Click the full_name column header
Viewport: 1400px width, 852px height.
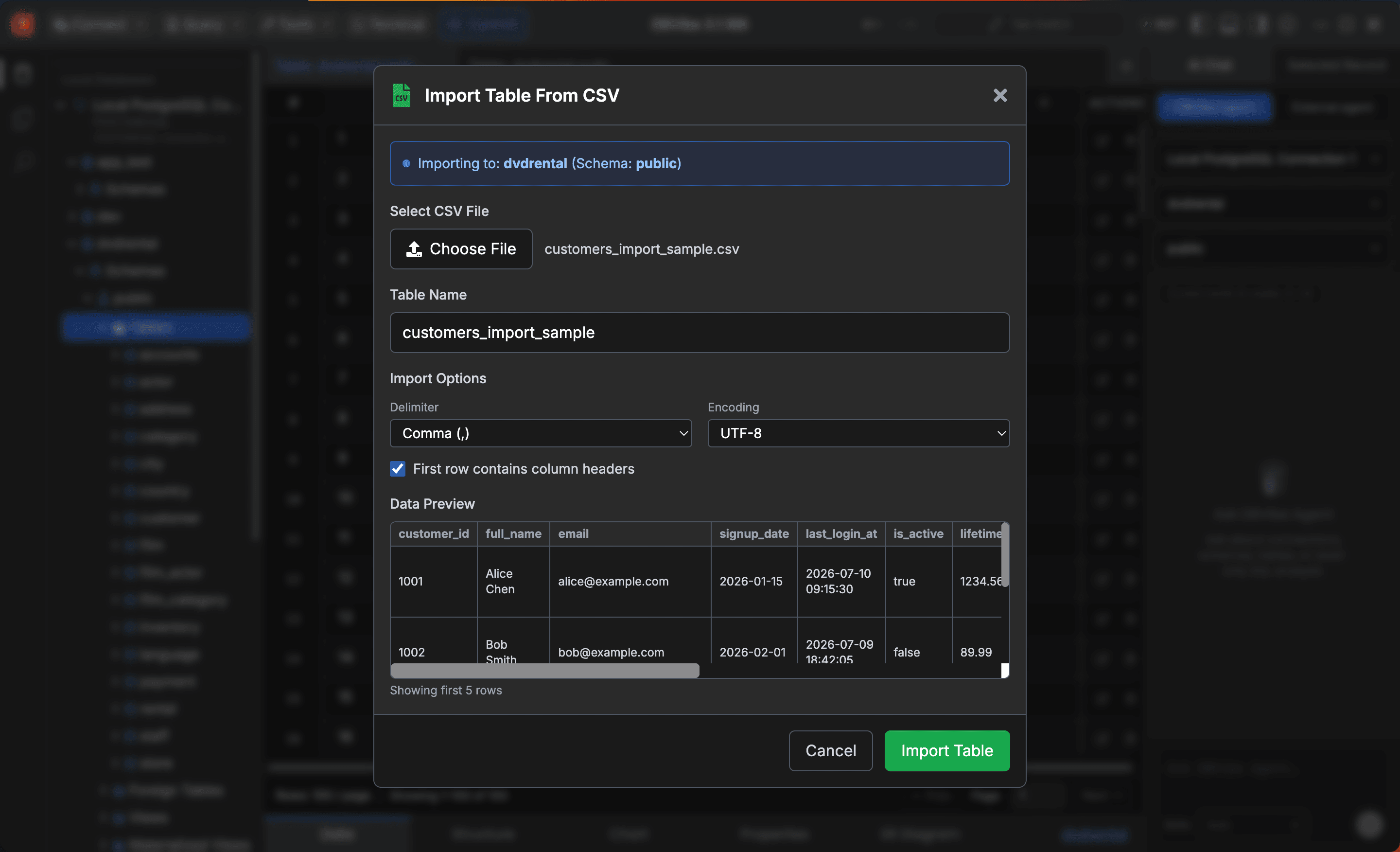point(513,533)
